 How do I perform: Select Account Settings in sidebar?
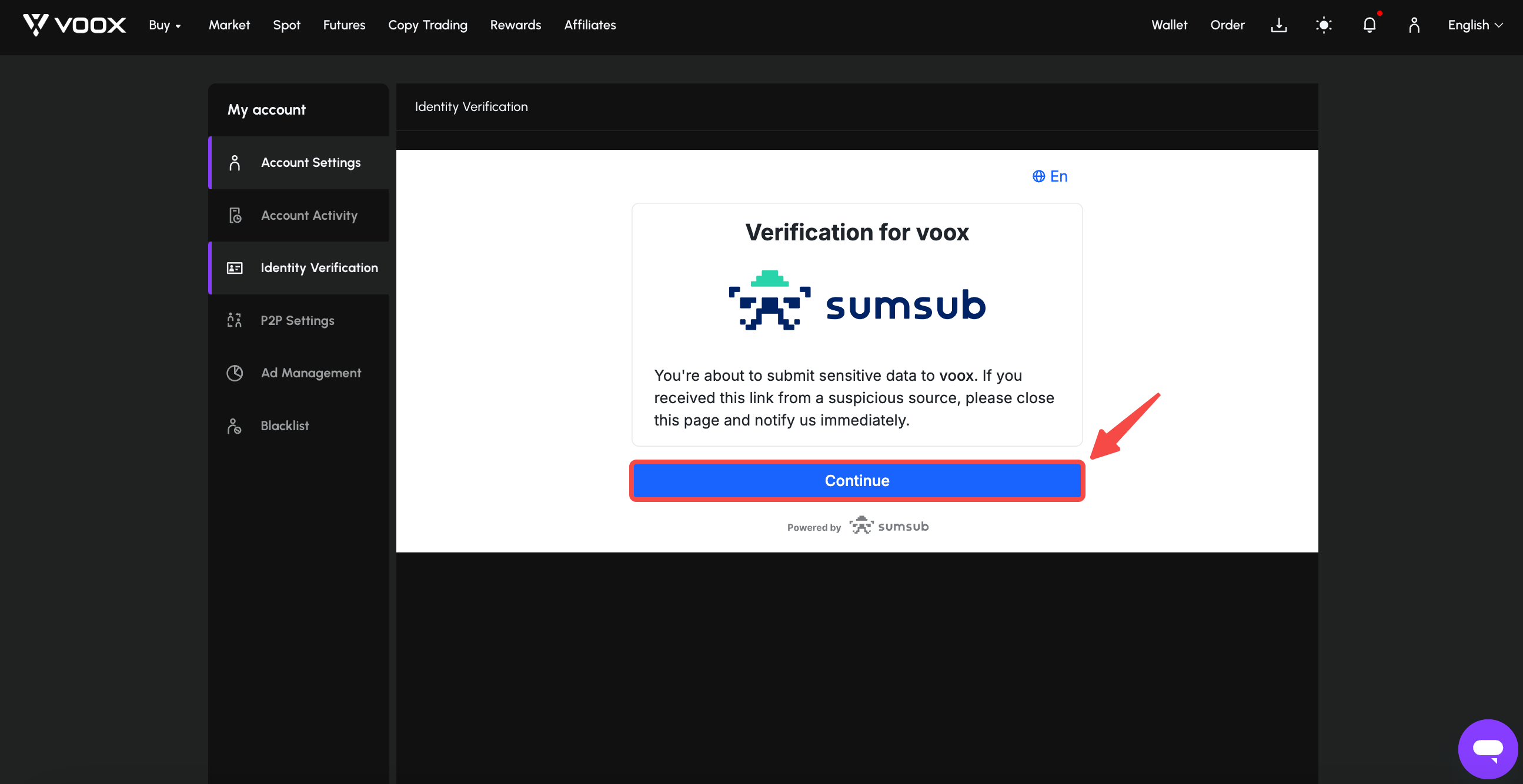click(x=299, y=162)
